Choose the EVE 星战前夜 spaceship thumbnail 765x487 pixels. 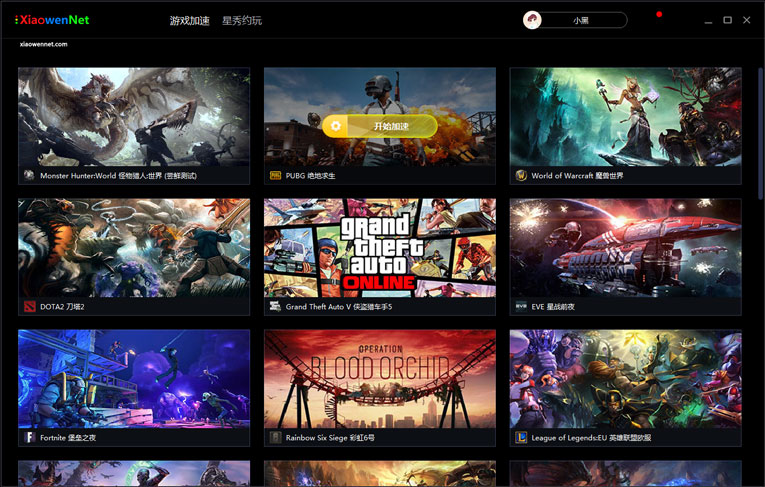click(626, 248)
